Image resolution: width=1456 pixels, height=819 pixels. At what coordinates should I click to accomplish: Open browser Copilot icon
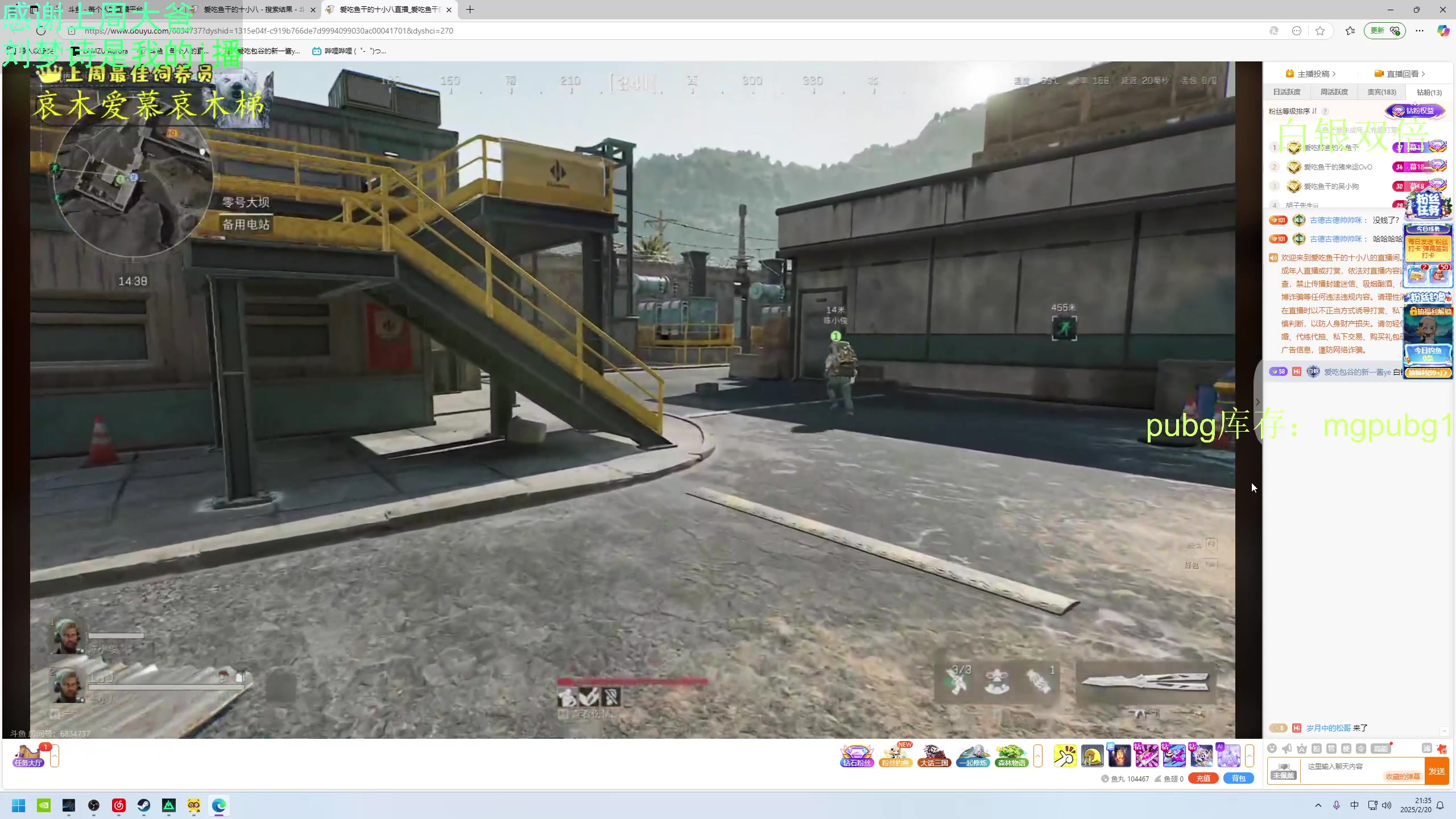pos(1443,31)
